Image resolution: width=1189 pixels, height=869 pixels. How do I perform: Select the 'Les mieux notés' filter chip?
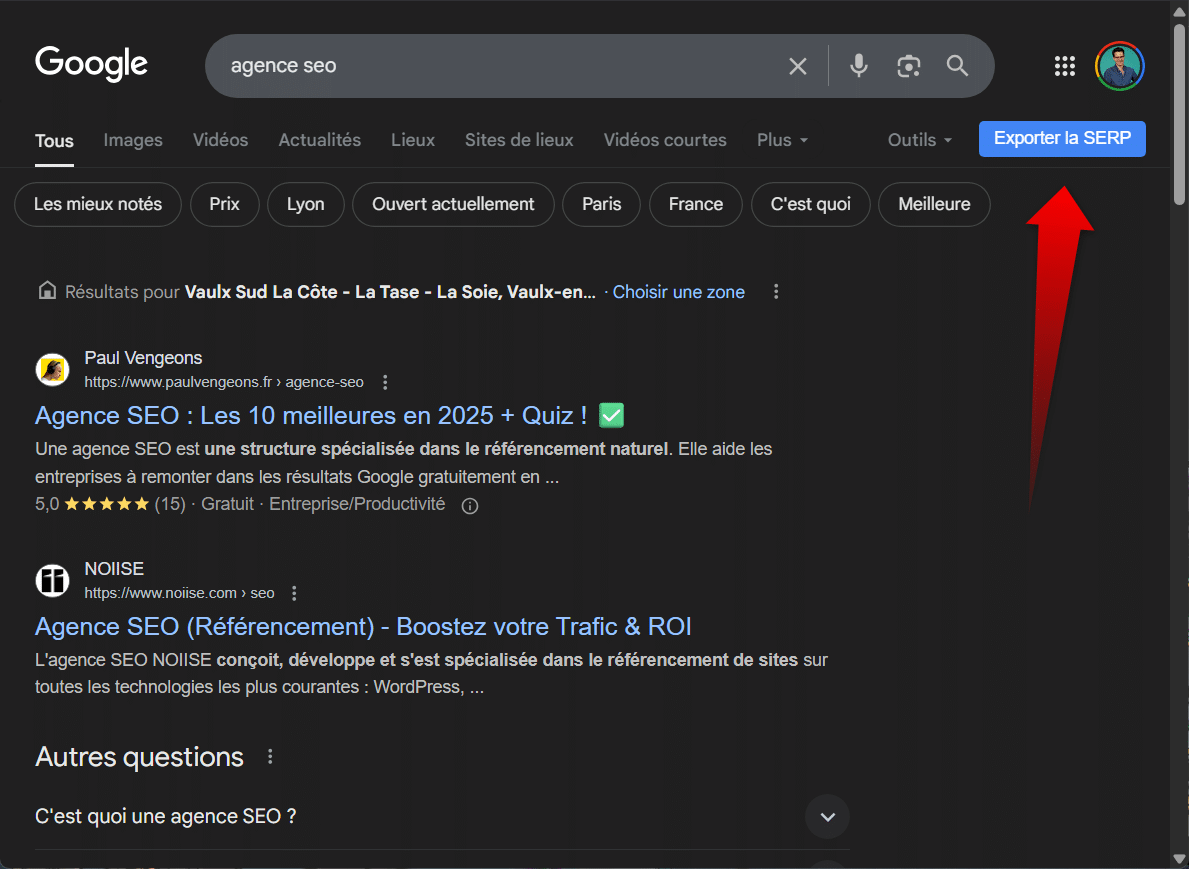click(98, 204)
